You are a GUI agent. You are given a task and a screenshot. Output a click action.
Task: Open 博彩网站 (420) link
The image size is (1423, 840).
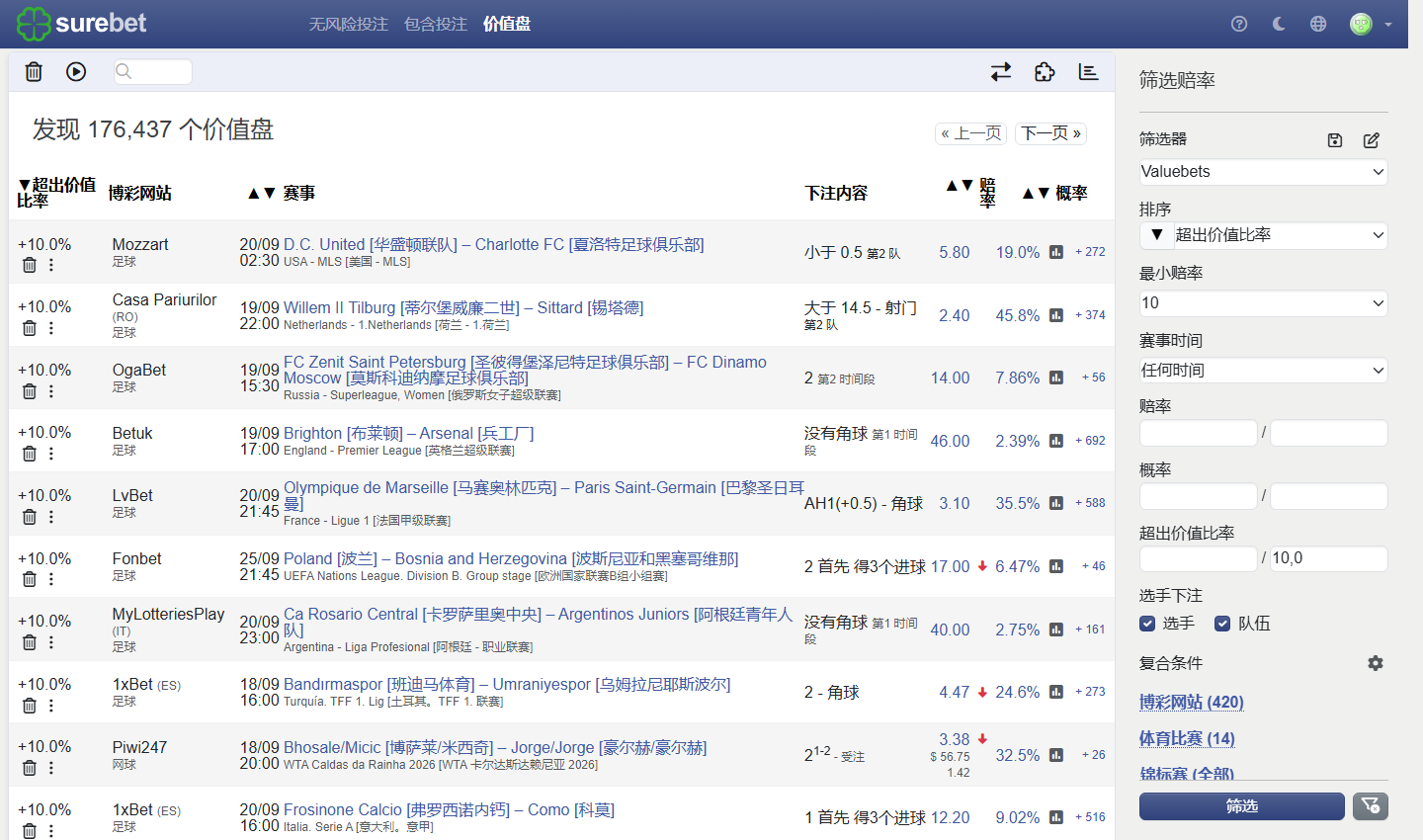click(x=1192, y=702)
